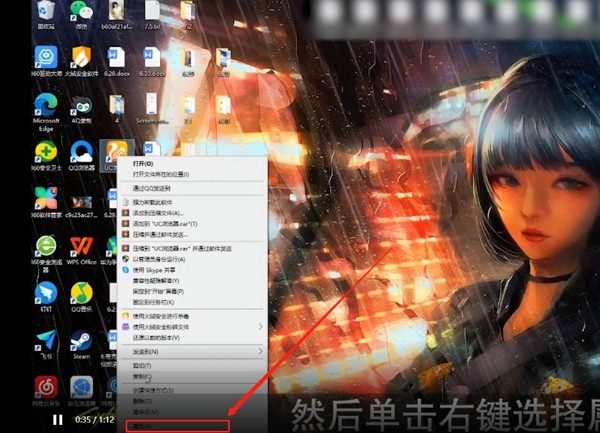Choose 打开文件所在的位置 in the context menu

192,174
